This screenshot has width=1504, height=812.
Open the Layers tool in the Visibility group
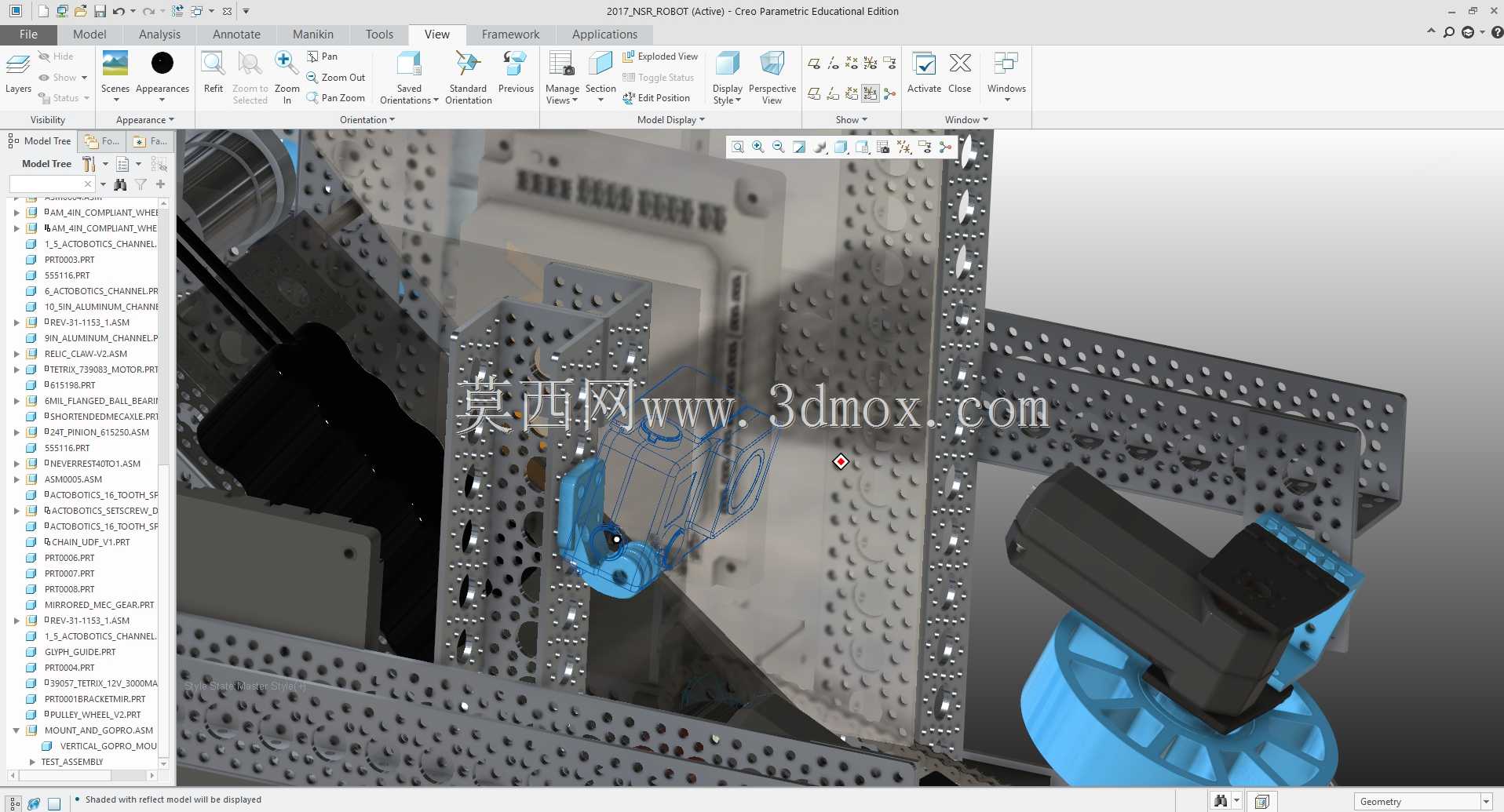[18, 73]
